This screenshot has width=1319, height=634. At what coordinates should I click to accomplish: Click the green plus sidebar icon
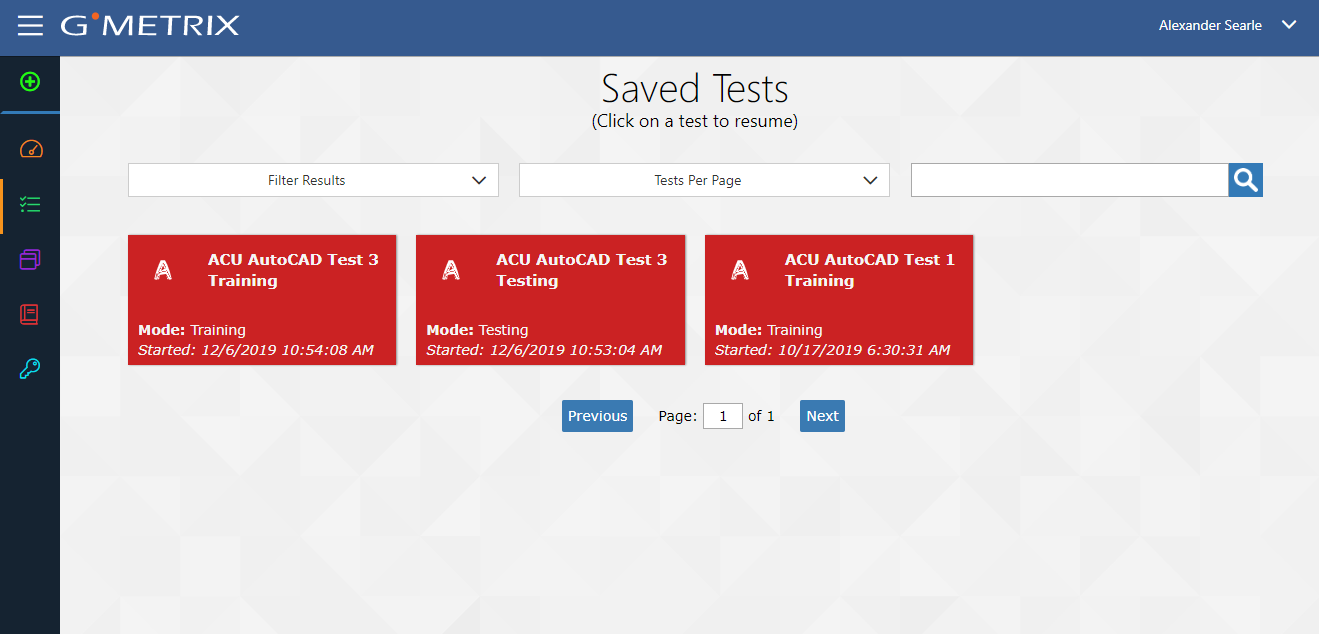click(x=30, y=82)
